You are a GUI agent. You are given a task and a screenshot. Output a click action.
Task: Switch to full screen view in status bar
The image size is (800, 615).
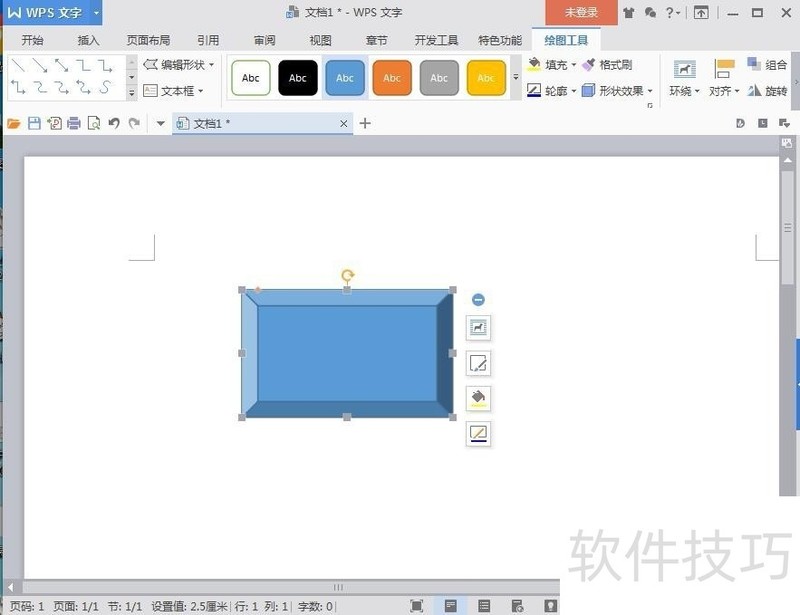(x=417, y=606)
